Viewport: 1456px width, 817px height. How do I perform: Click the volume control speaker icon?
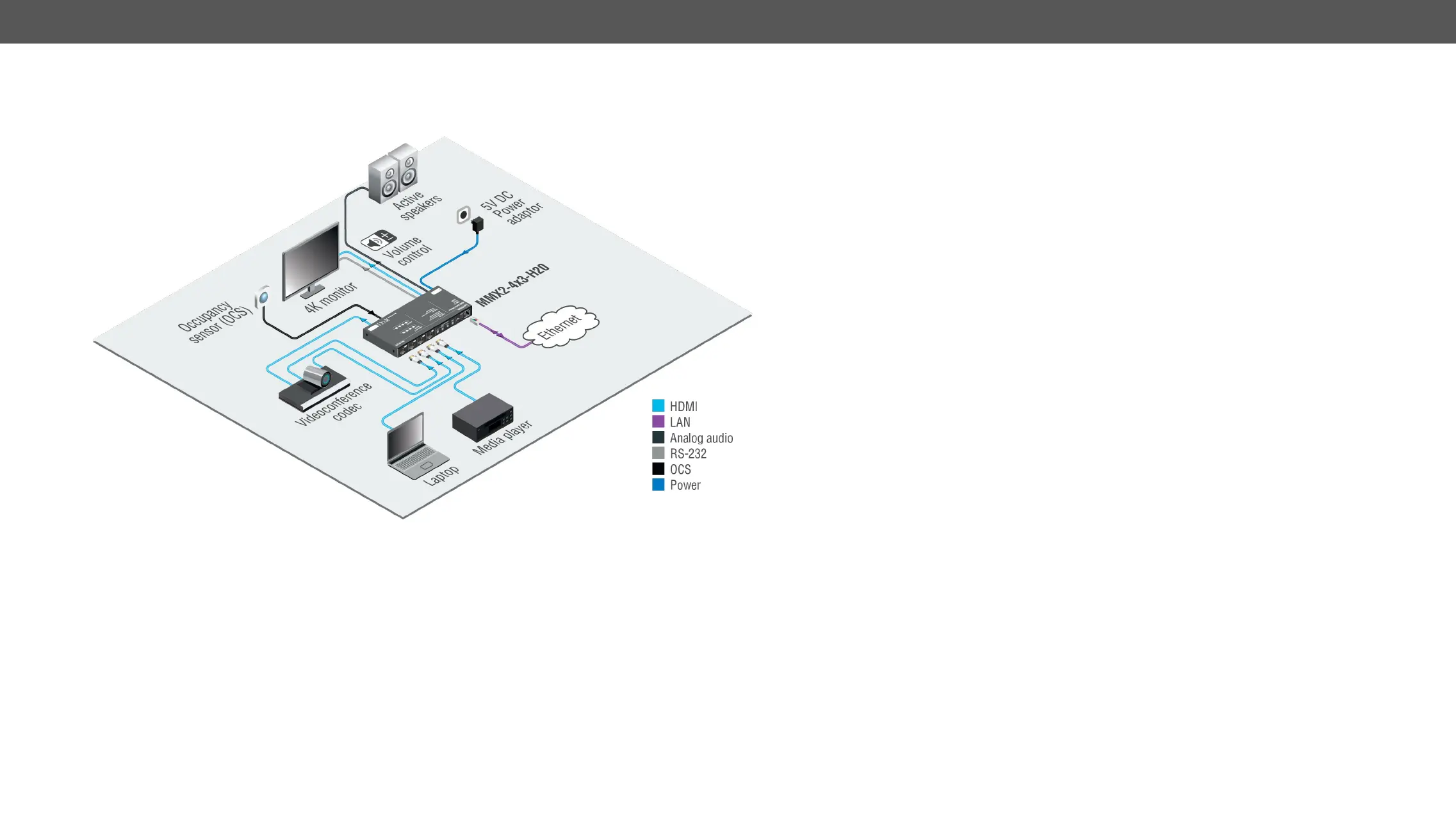point(379,240)
